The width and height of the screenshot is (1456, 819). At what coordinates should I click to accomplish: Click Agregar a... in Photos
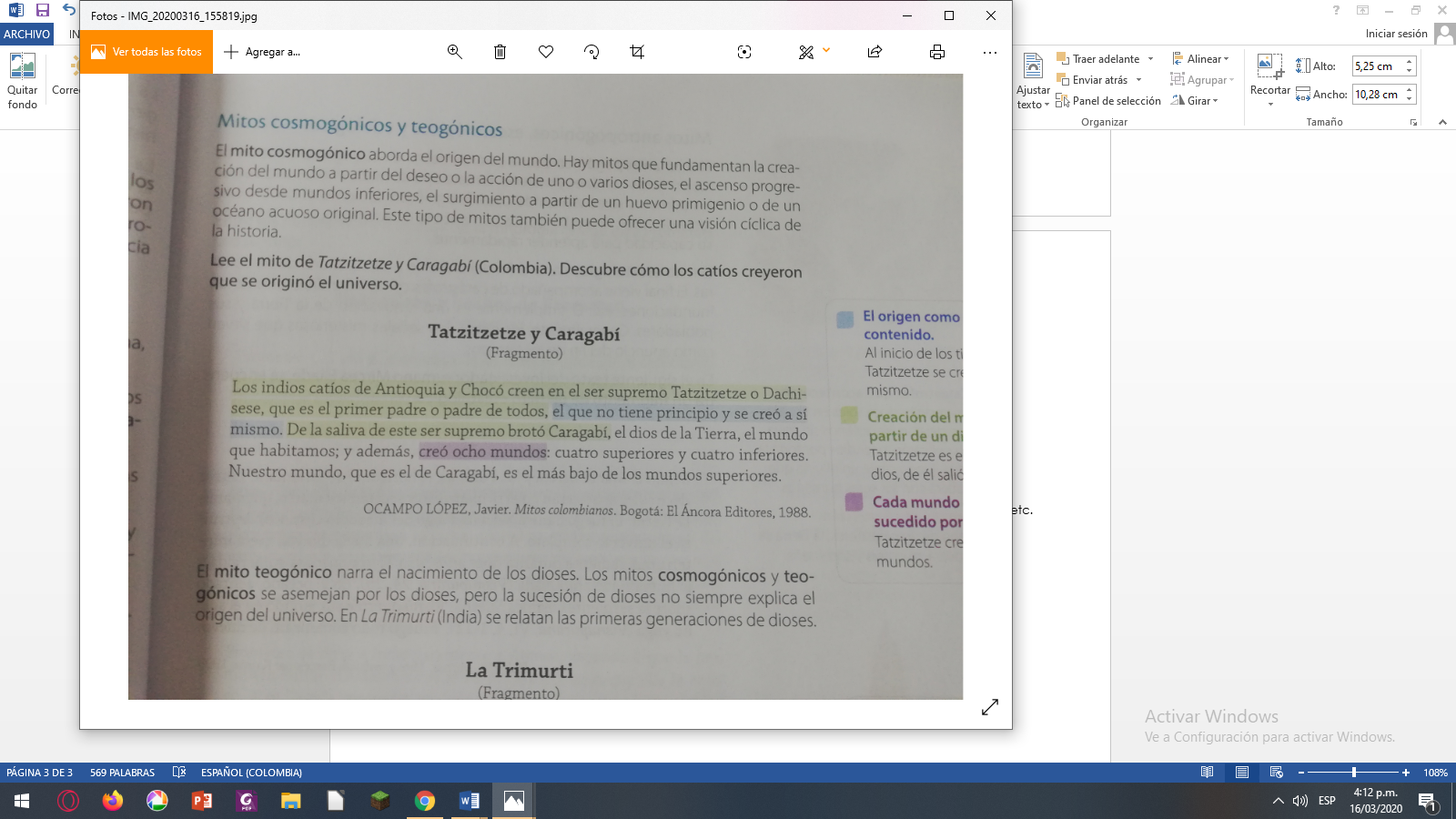point(262,52)
